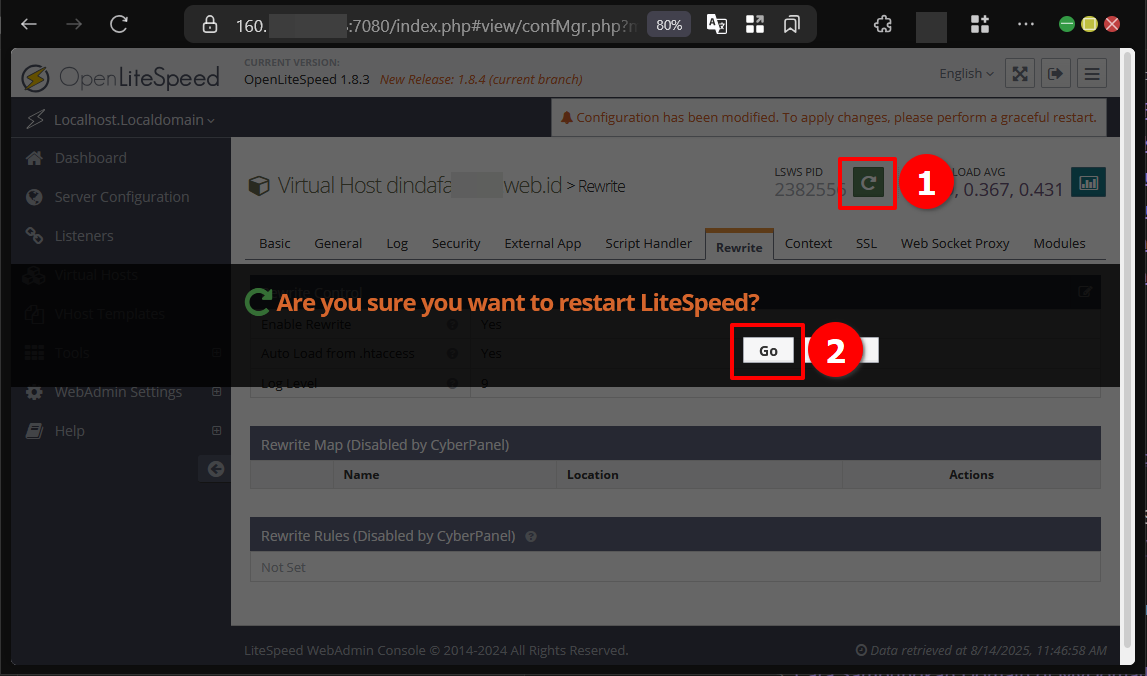Toggle full screen mode icon

1020,73
